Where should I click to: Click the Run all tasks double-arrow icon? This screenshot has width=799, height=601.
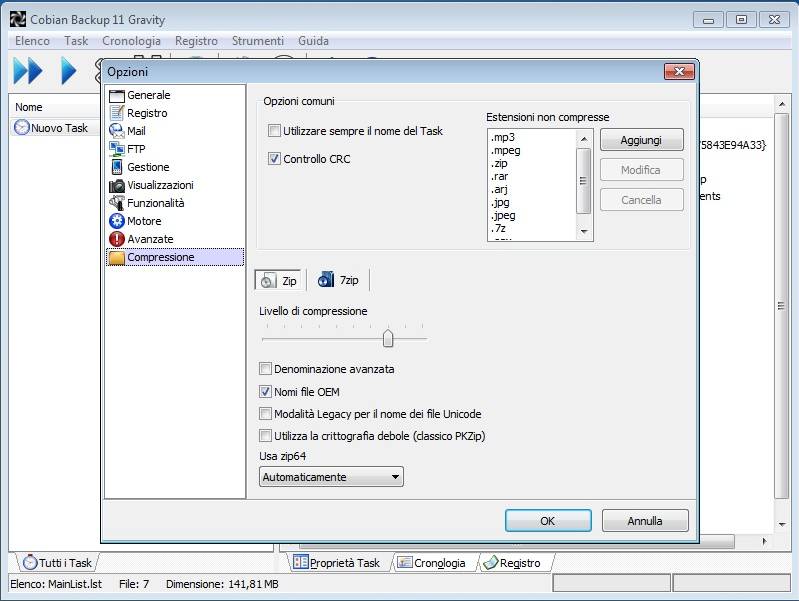point(27,71)
